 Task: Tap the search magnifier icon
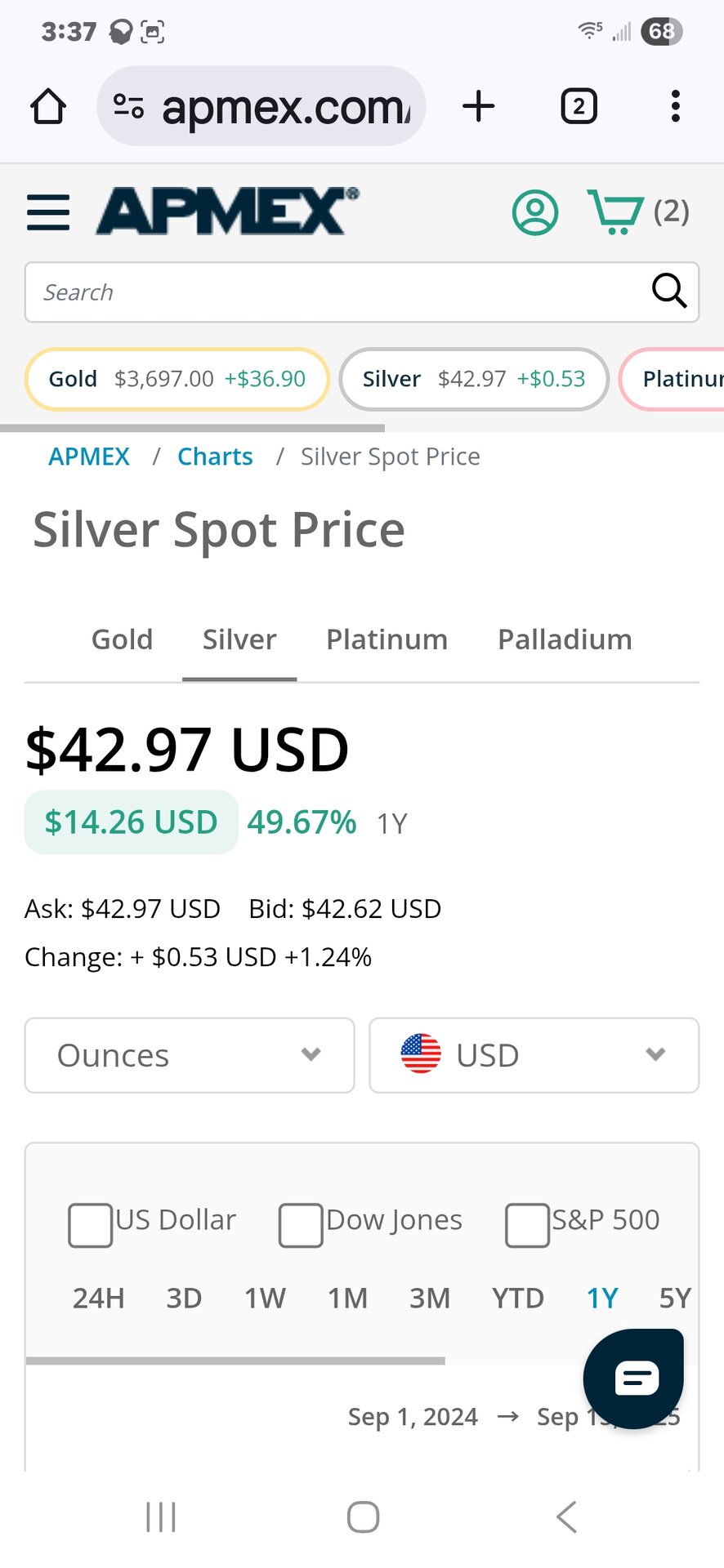(668, 291)
